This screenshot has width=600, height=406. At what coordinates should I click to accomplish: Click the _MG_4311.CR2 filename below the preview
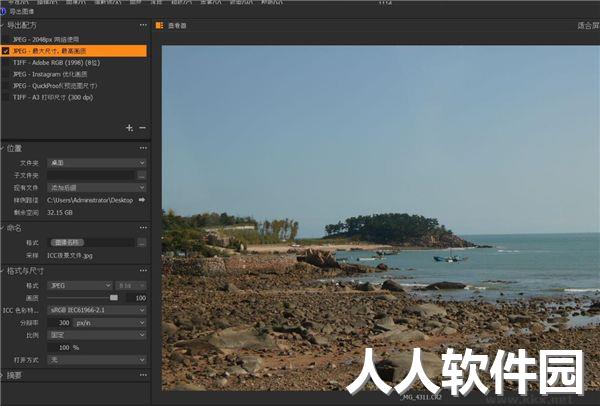pyautogui.click(x=421, y=397)
